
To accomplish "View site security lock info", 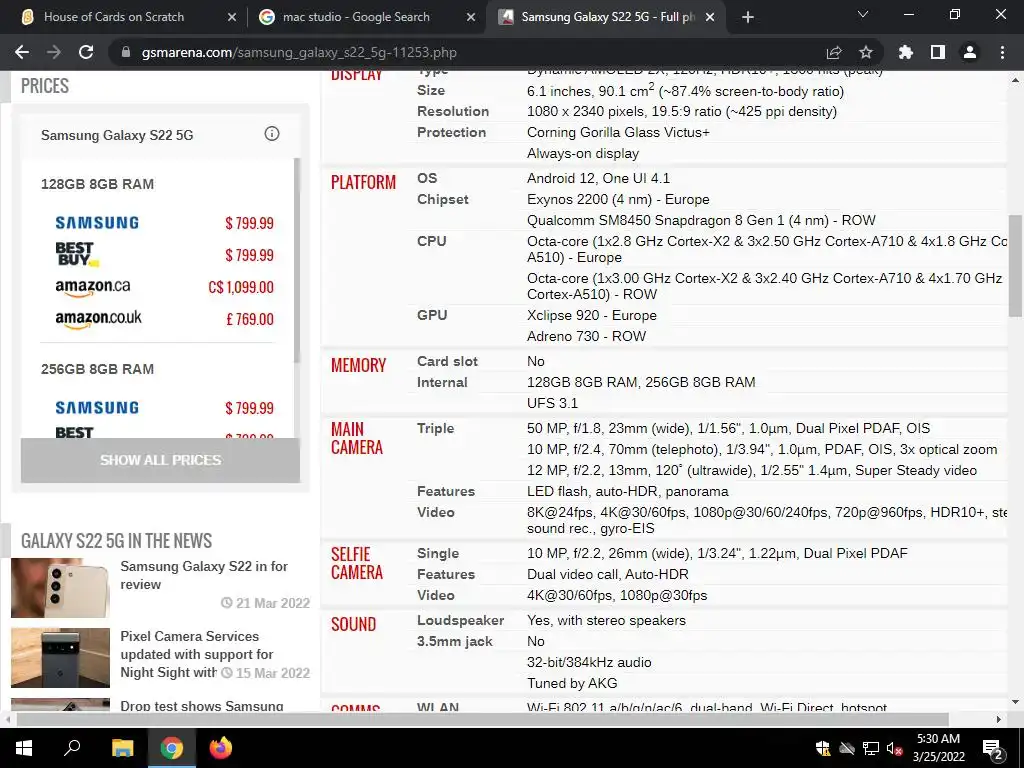I will click(x=126, y=52).
